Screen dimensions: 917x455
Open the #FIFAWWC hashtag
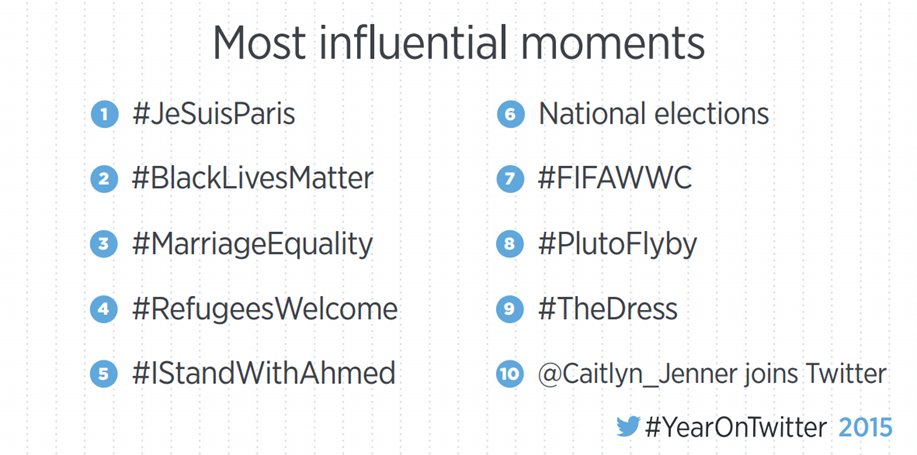615,179
